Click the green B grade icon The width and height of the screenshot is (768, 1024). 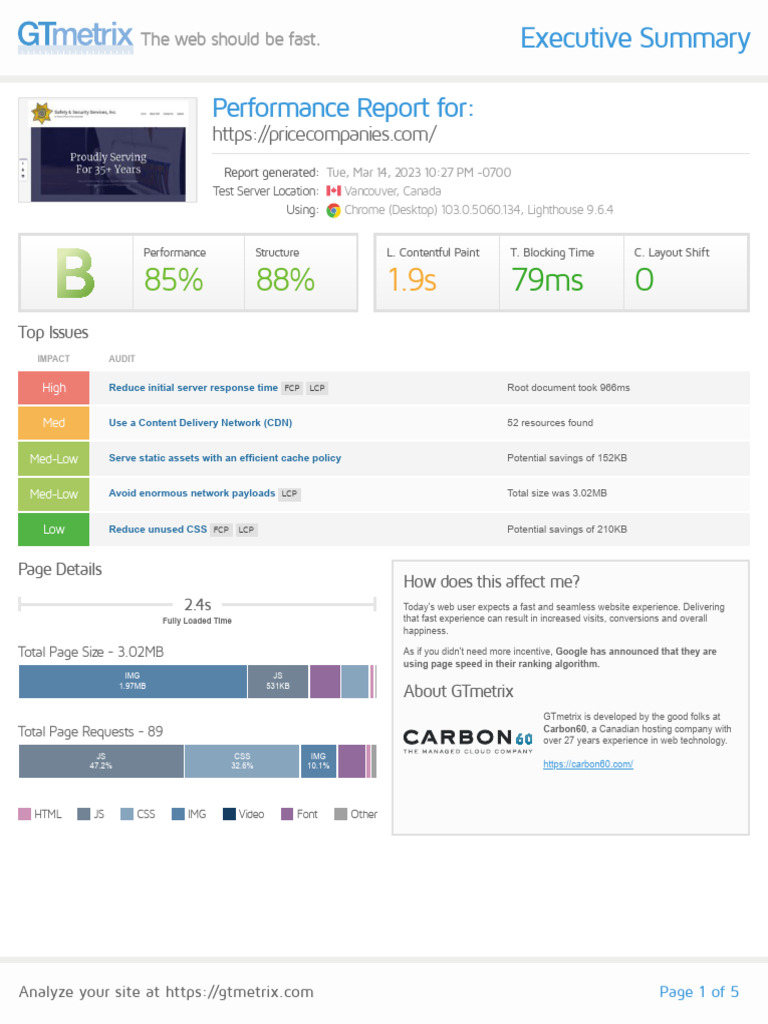point(76,273)
